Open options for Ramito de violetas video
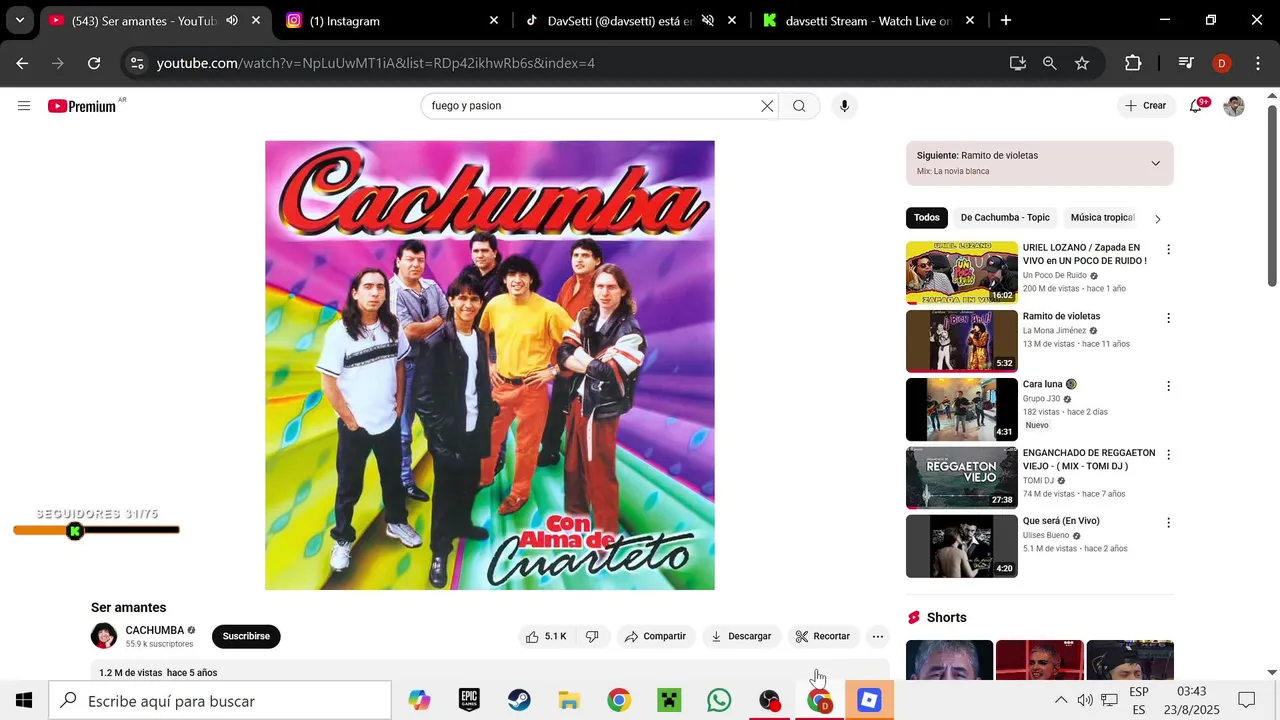This screenshot has width=1280, height=720. click(x=1168, y=318)
